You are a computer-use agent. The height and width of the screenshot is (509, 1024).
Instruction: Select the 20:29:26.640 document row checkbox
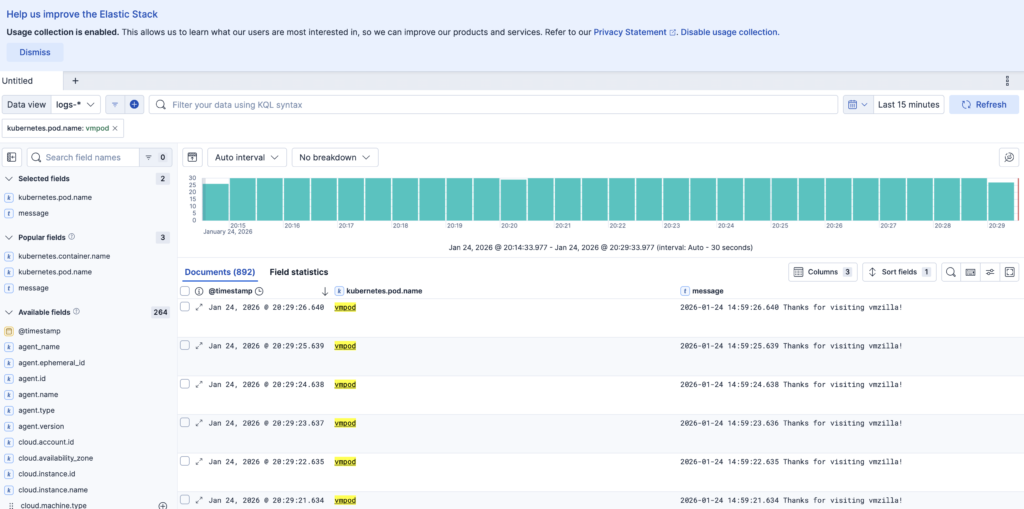click(x=184, y=307)
